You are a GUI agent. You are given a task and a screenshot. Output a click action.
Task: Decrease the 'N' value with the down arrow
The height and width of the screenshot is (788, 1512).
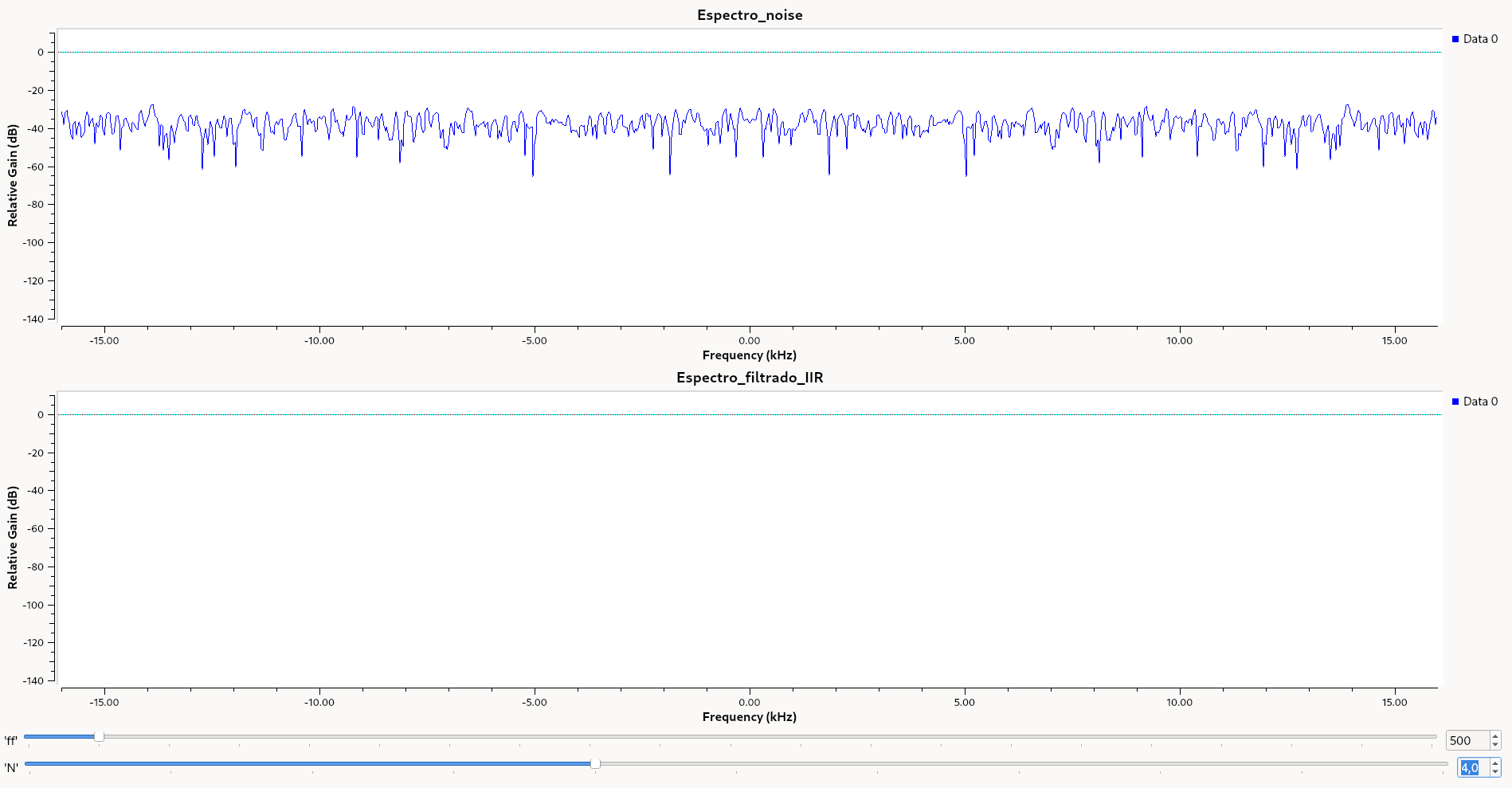coord(1495,772)
